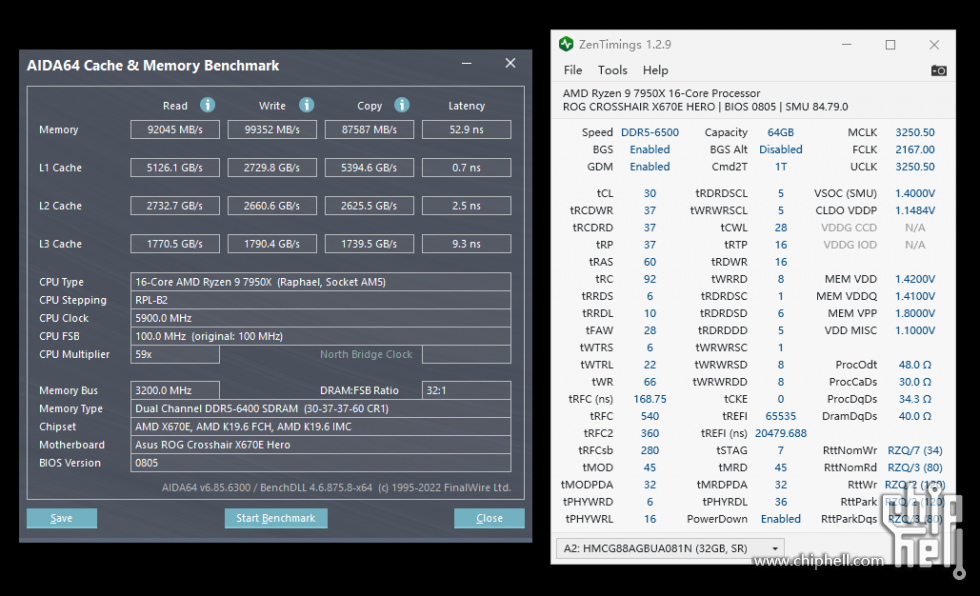Click the CPU Type field with Ryzen 9 7950X
Image resolution: width=980 pixels, height=596 pixels.
(321, 282)
